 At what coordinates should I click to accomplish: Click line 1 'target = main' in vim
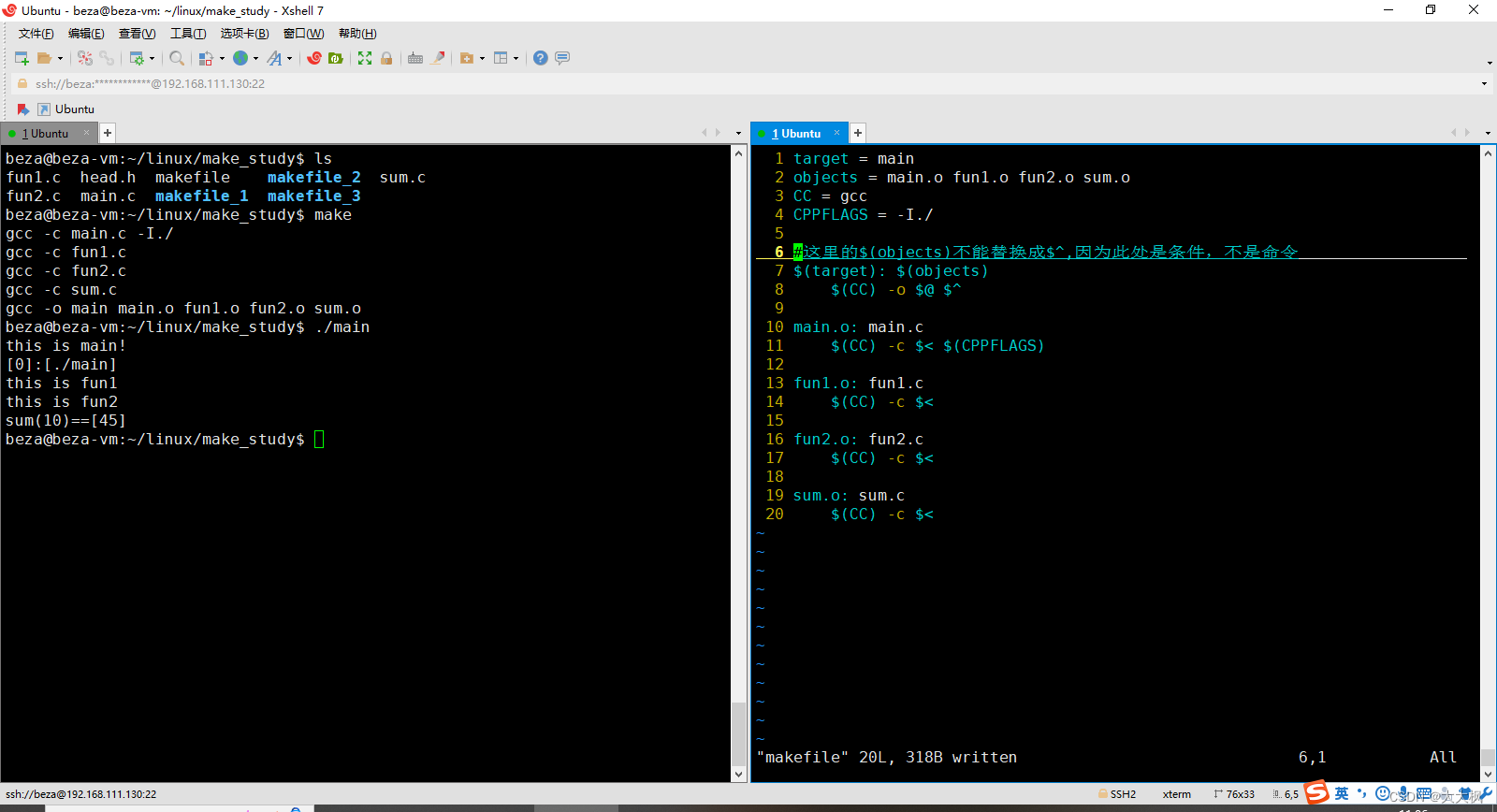point(853,158)
